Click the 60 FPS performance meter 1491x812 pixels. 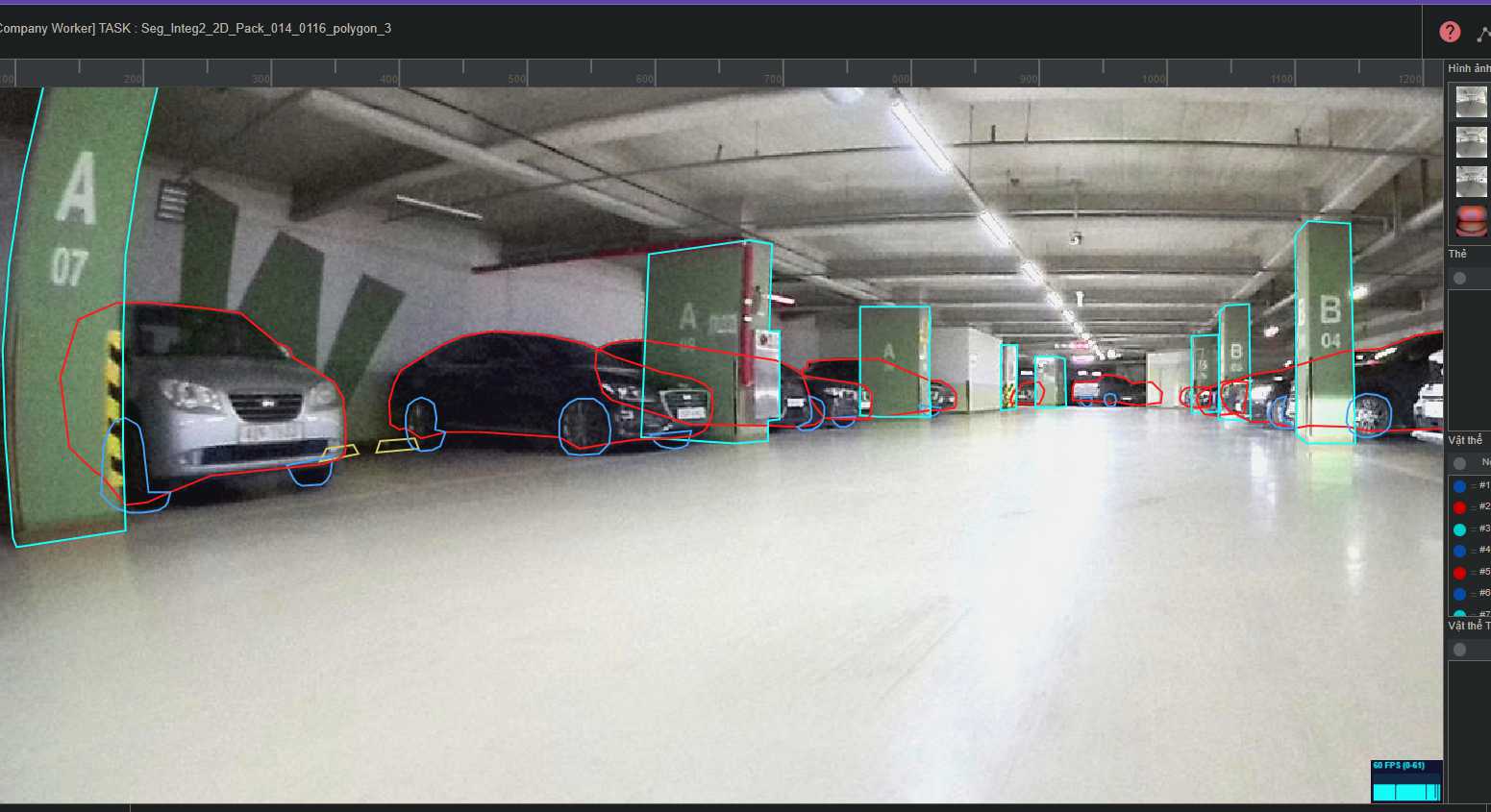(1406, 780)
